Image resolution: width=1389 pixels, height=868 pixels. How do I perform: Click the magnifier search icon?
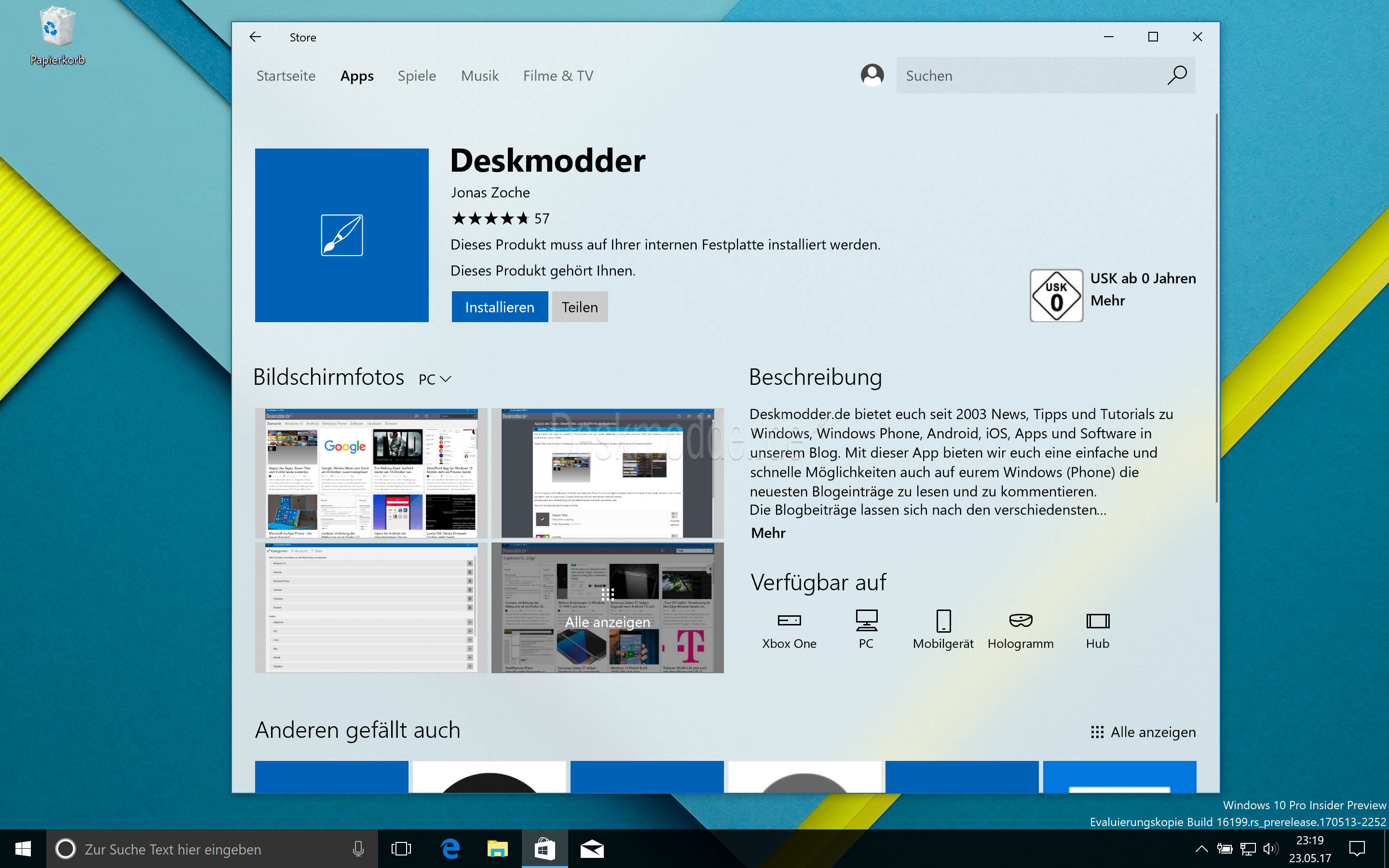[1177, 75]
